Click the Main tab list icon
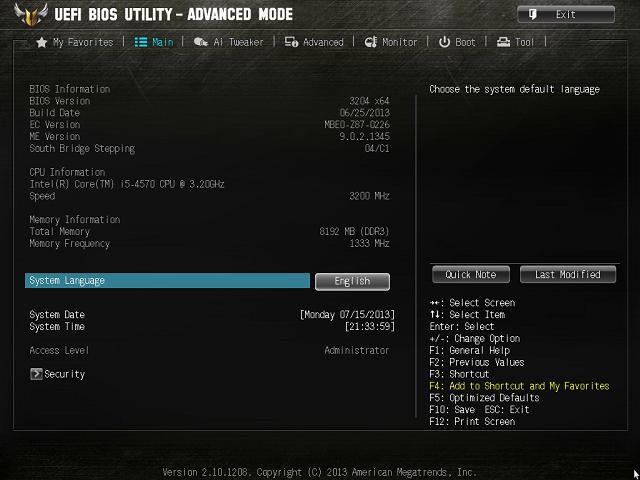Screen dimensions: 640x480 (x=141, y=42)
